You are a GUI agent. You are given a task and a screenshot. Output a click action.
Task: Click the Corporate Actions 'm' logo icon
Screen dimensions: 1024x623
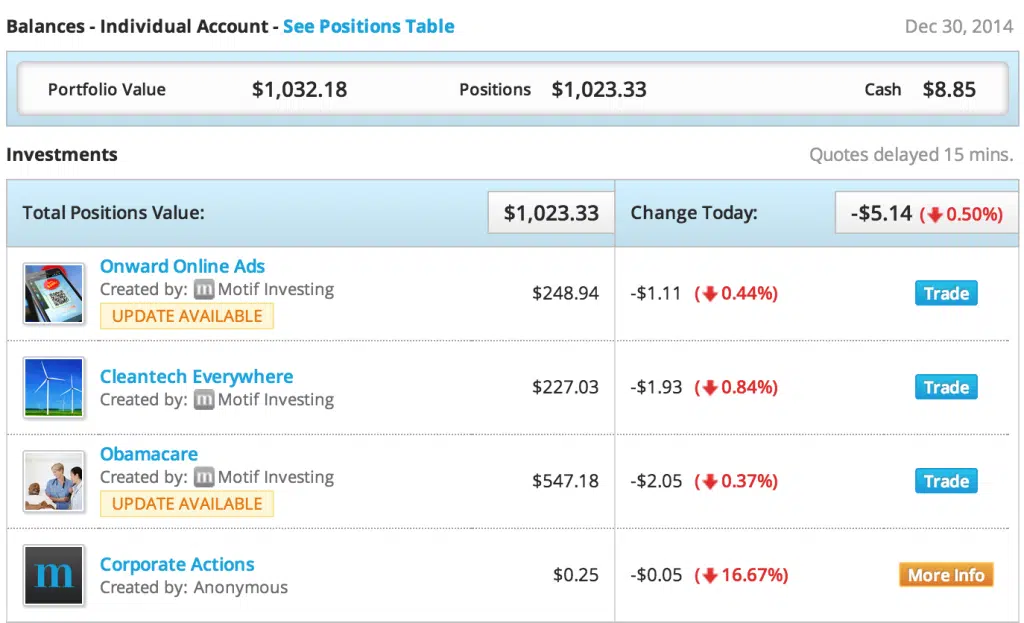point(54,575)
